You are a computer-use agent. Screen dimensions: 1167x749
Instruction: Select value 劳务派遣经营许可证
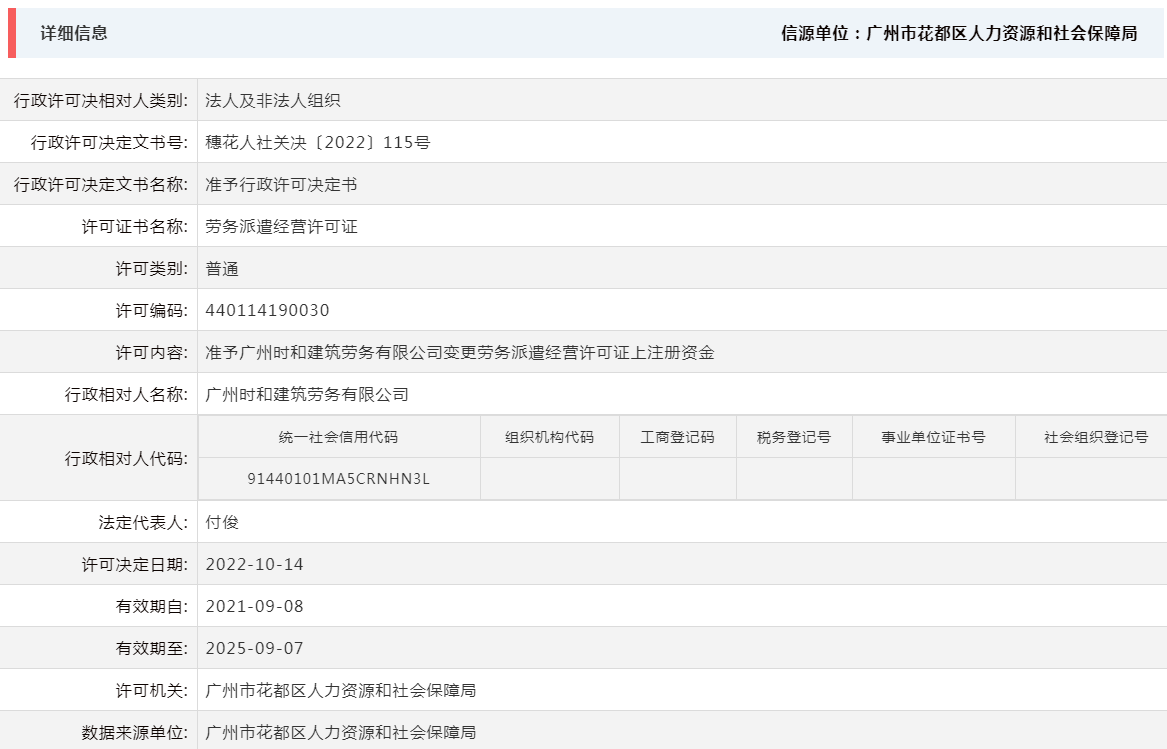point(281,226)
